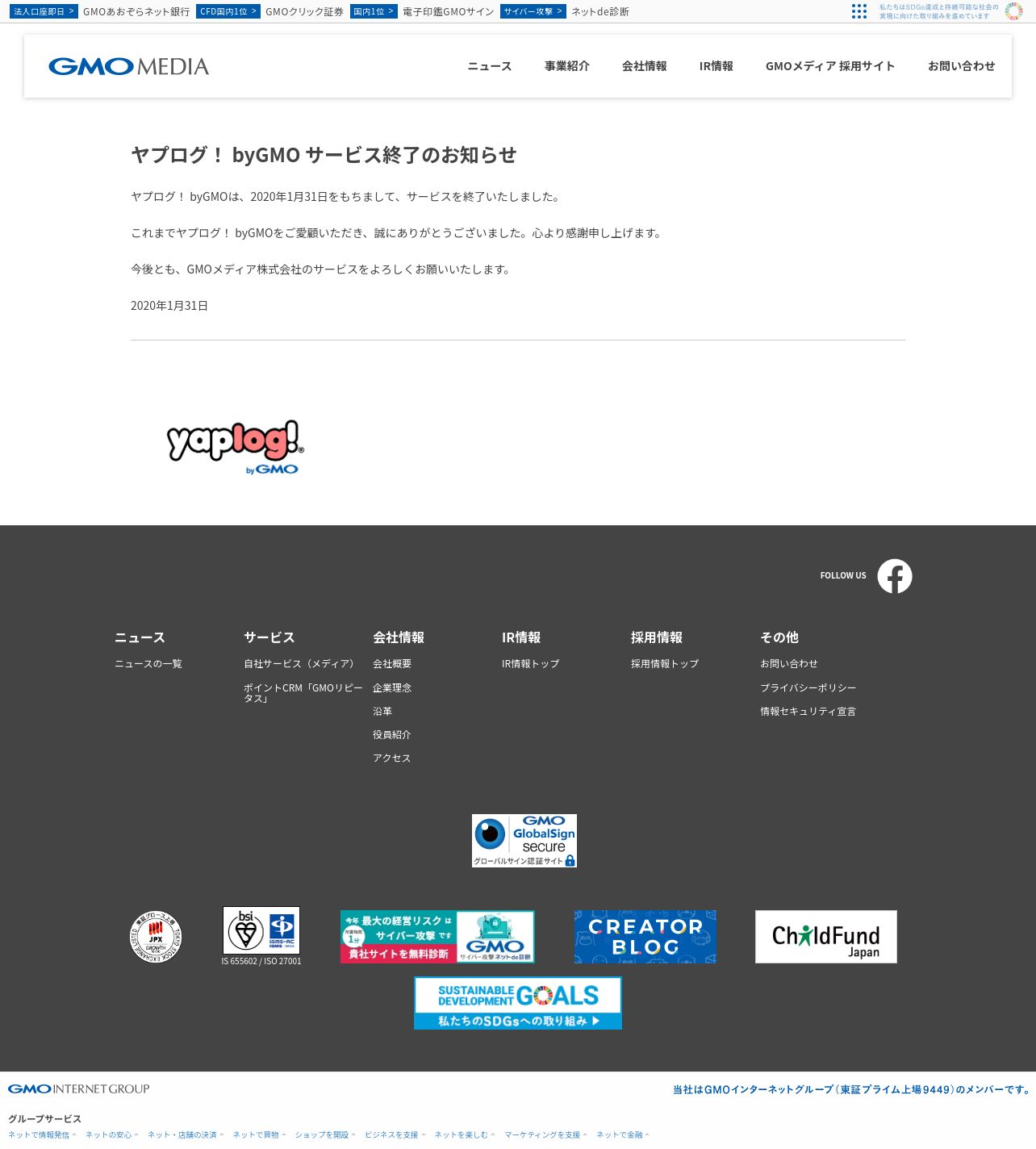The image size is (1036, 1149).
Task: Expand ネットで買物 group services
Action: [259, 1135]
